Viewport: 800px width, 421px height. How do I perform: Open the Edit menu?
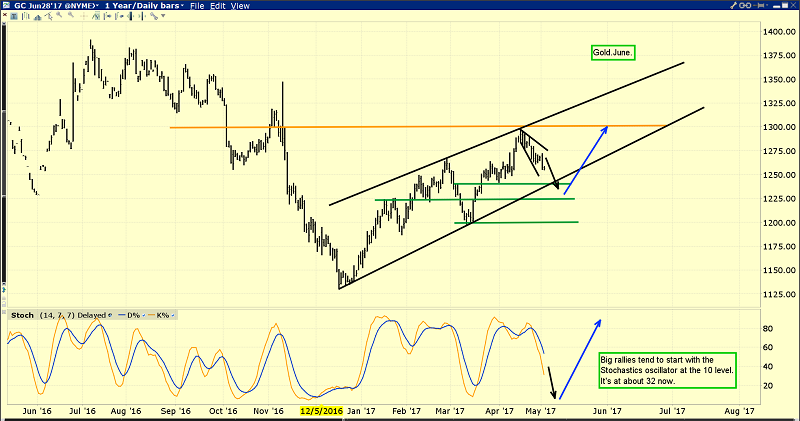coord(218,6)
